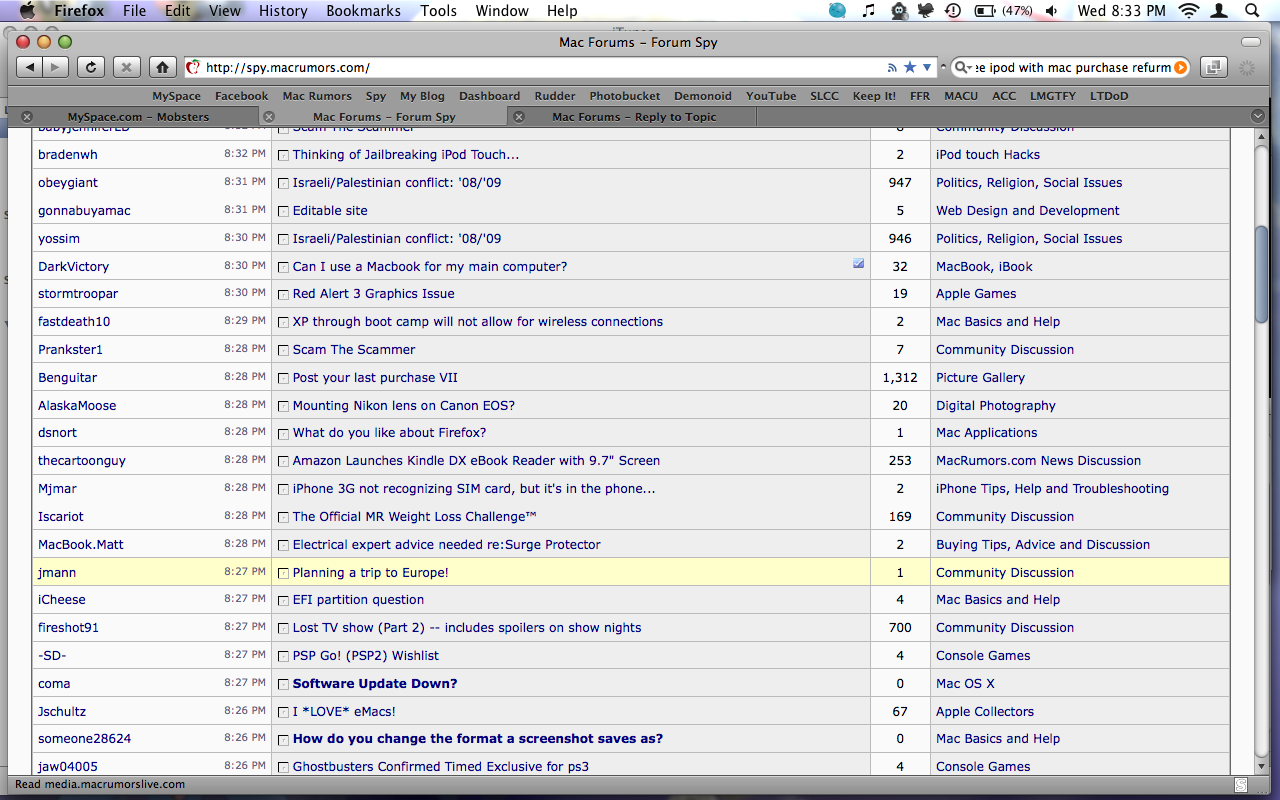Open the YouTube bookmark in toolbar
Viewport: 1280px width, 800px height.
click(x=771, y=96)
